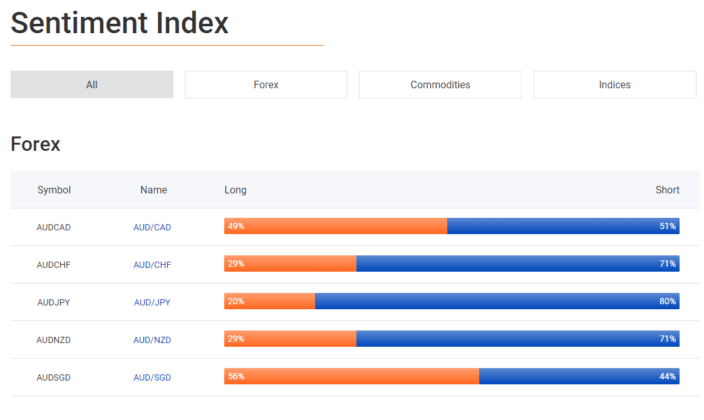Screen dimensions: 704x420
Task: Click the blue 51% short bar for AUDCAD
Action: pyautogui.click(x=563, y=226)
